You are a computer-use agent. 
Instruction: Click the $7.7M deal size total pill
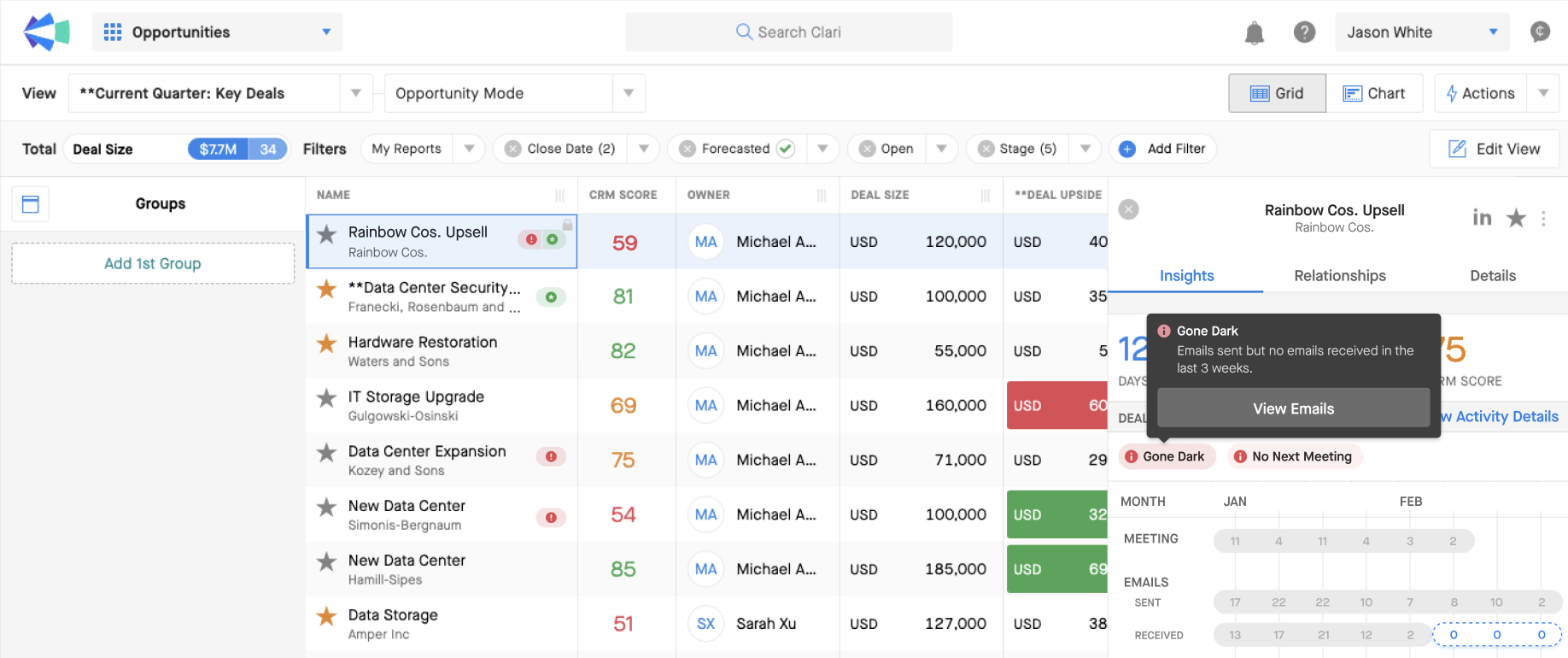click(218, 150)
